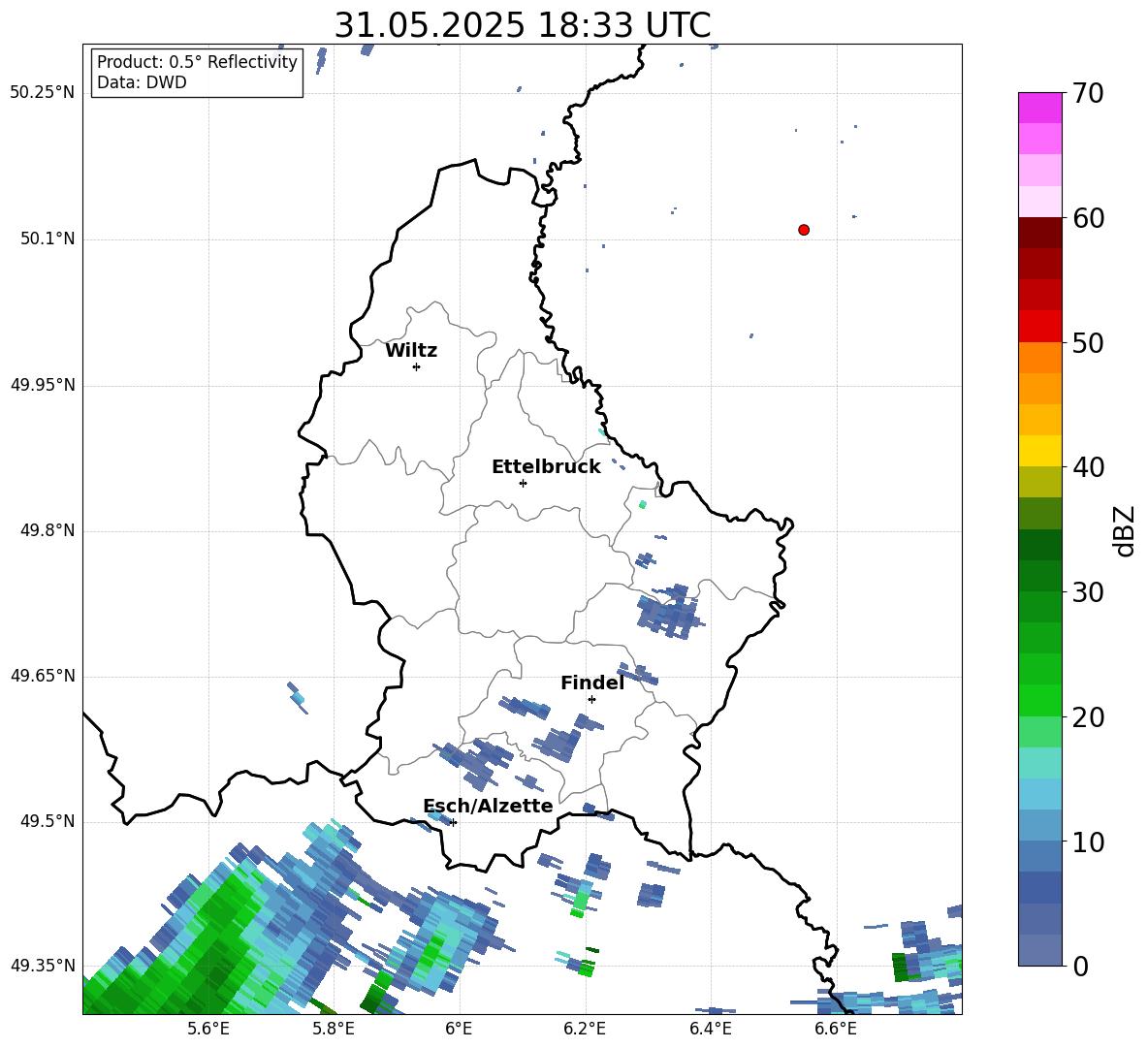This screenshot has width=1148, height=1048.
Task: Click the Wiltz city label
Action: pyautogui.click(x=411, y=351)
